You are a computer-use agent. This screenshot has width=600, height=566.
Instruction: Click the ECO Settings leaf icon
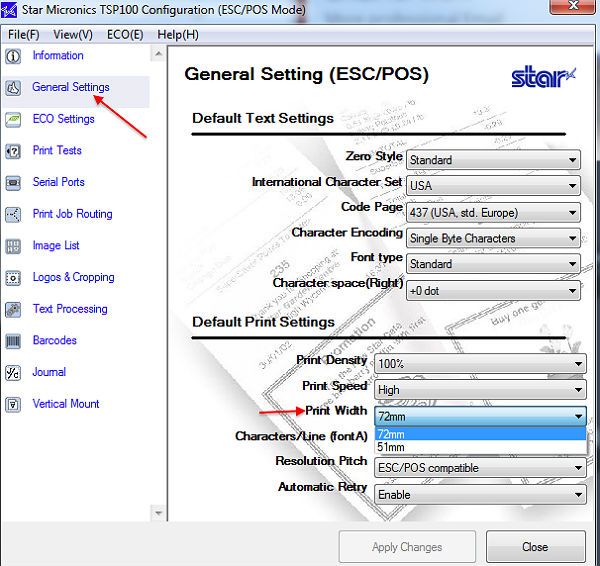click(x=13, y=120)
